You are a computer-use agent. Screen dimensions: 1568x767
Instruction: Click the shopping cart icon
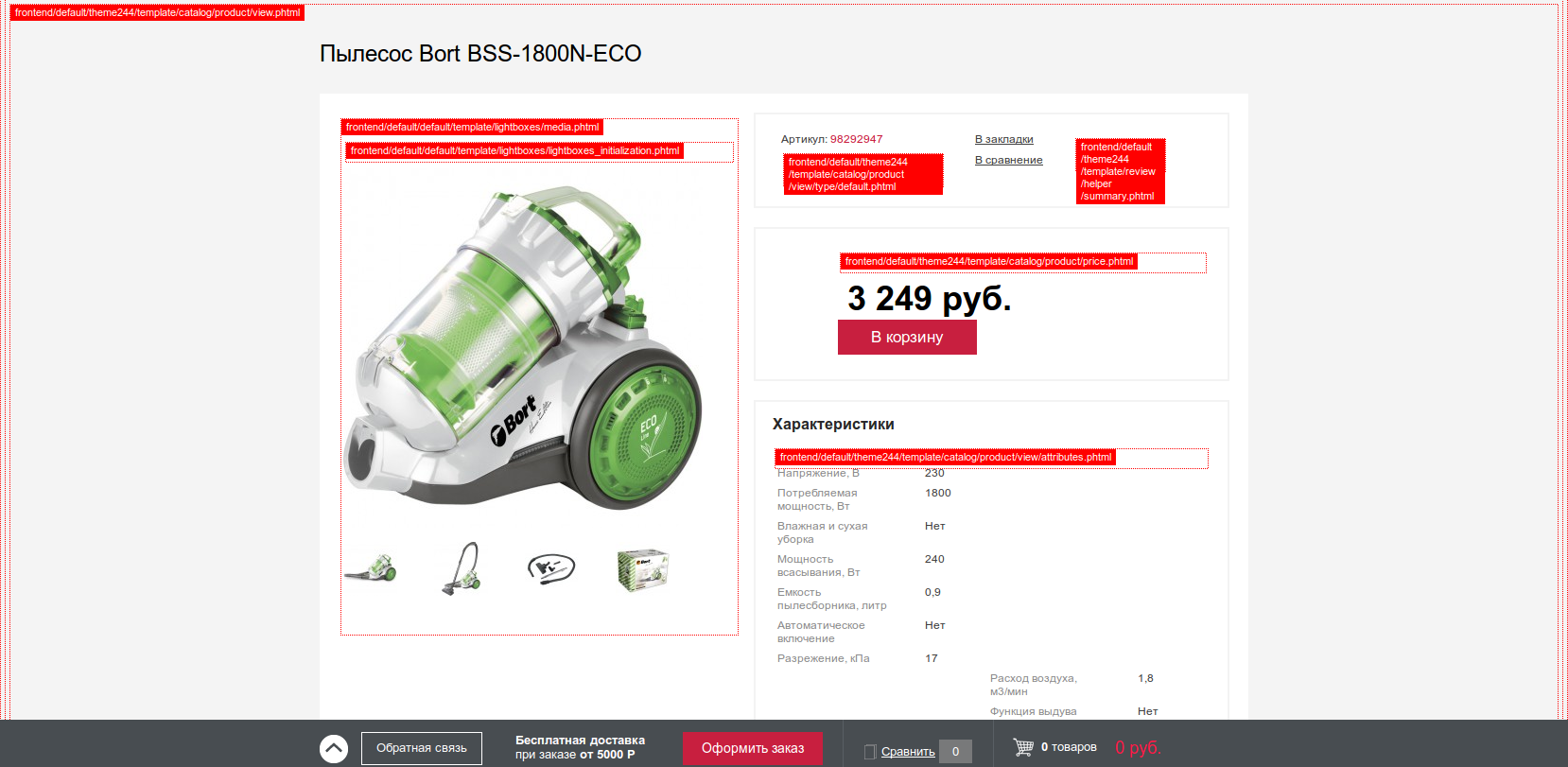[x=1023, y=747]
